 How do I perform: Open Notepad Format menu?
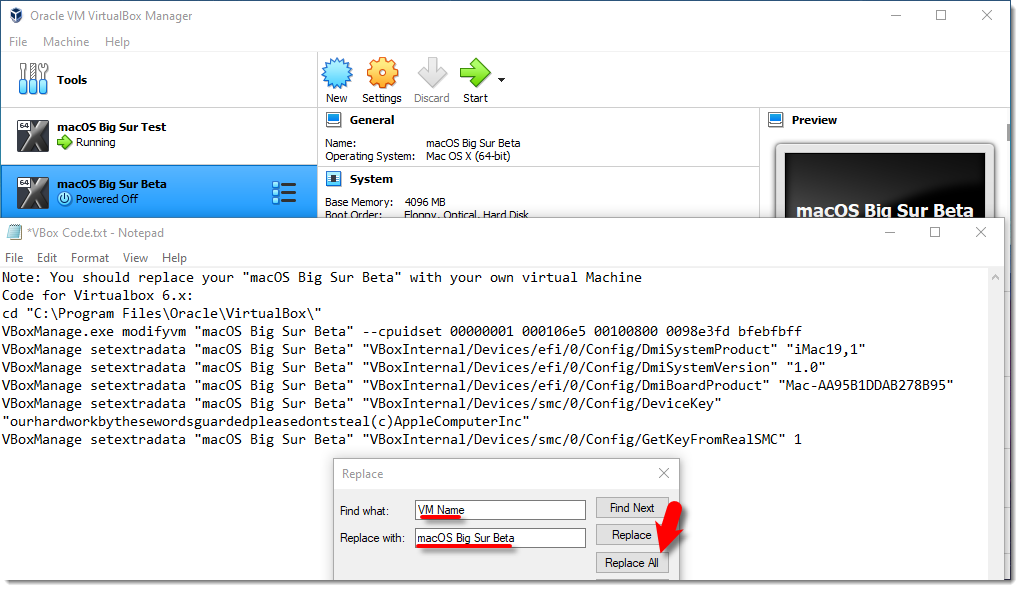tap(90, 258)
